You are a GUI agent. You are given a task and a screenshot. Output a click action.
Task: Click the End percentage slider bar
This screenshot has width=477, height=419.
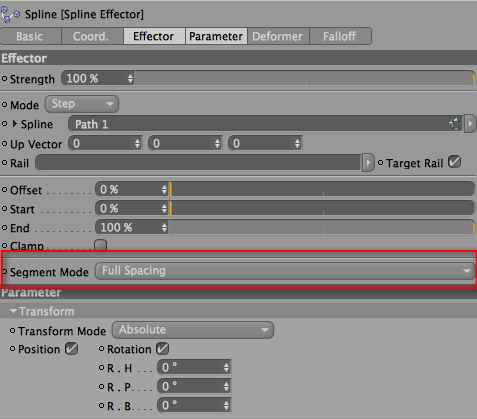pos(322,228)
